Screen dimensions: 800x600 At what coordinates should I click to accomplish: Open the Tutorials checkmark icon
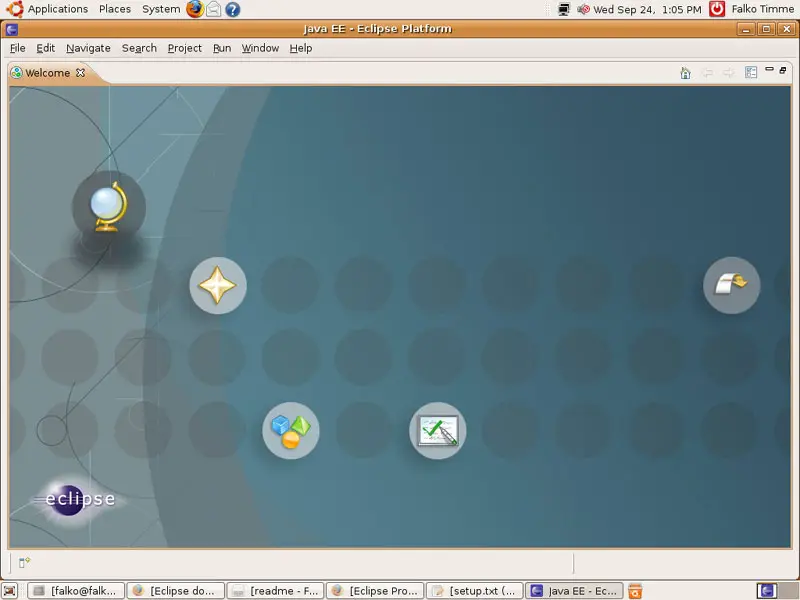(438, 431)
